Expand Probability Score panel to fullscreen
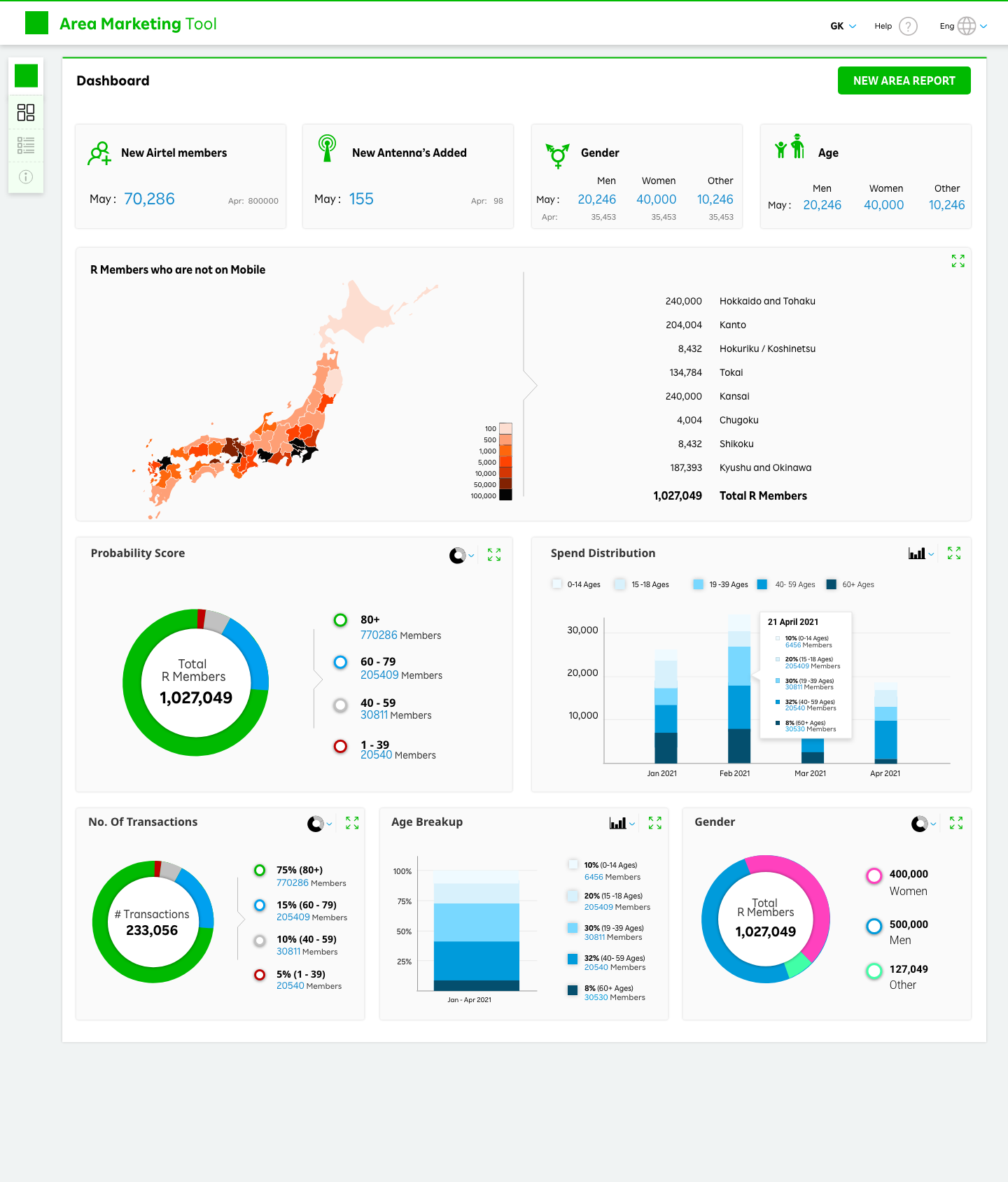This screenshot has width=1008, height=1182. click(494, 555)
